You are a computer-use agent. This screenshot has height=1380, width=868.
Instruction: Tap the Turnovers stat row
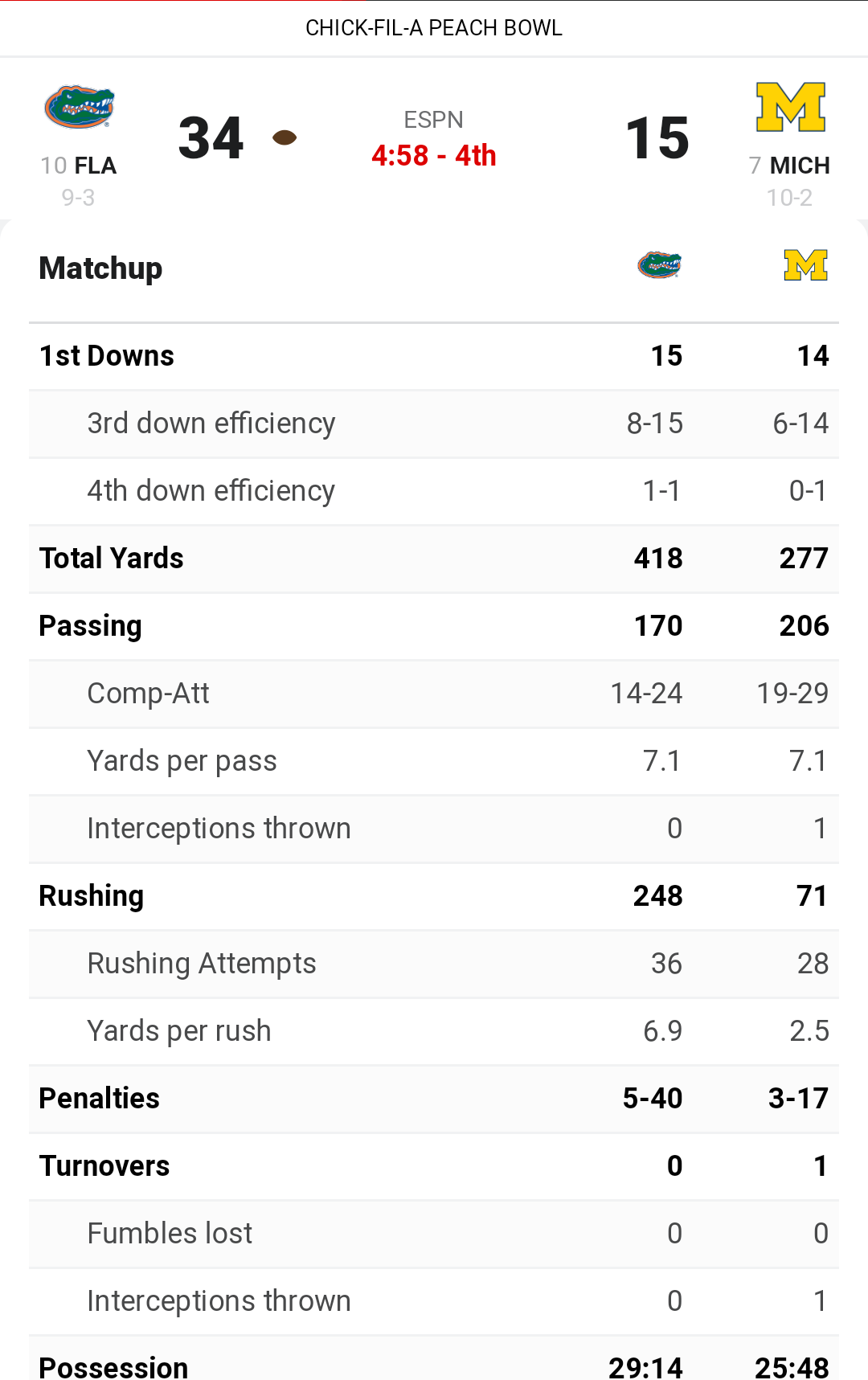click(x=434, y=1166)
